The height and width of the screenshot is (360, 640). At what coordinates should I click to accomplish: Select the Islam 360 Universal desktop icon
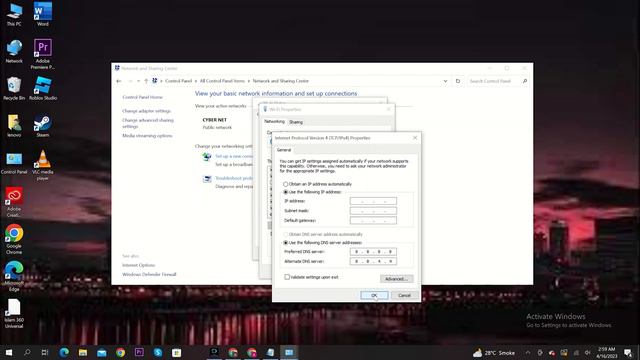14,313
